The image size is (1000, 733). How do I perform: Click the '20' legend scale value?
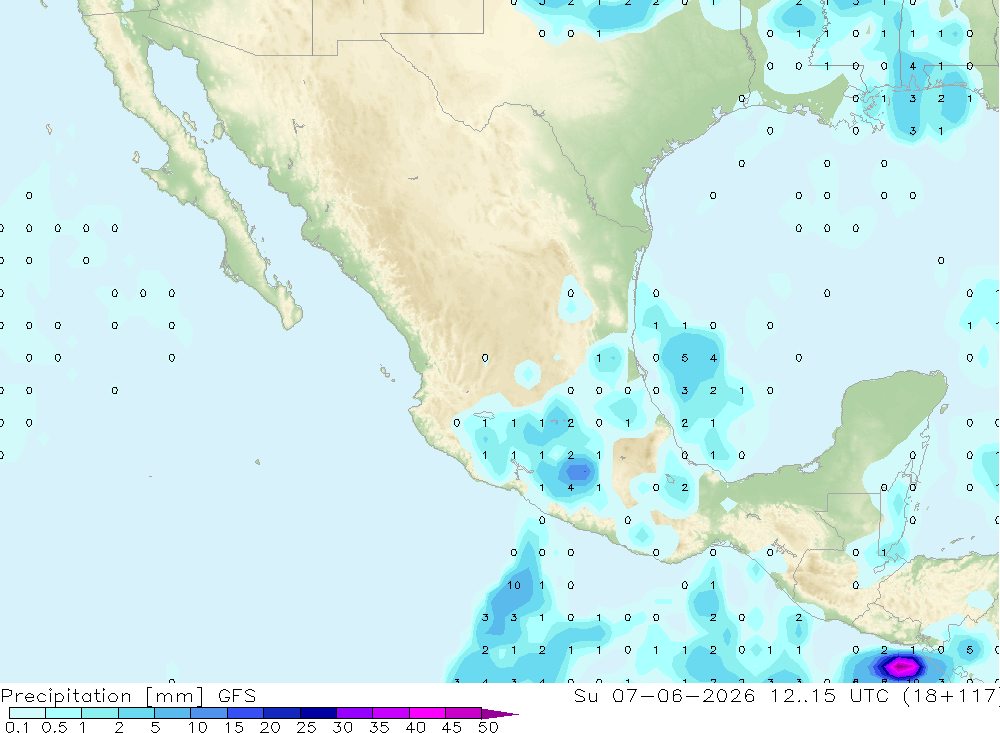[270, 727]
